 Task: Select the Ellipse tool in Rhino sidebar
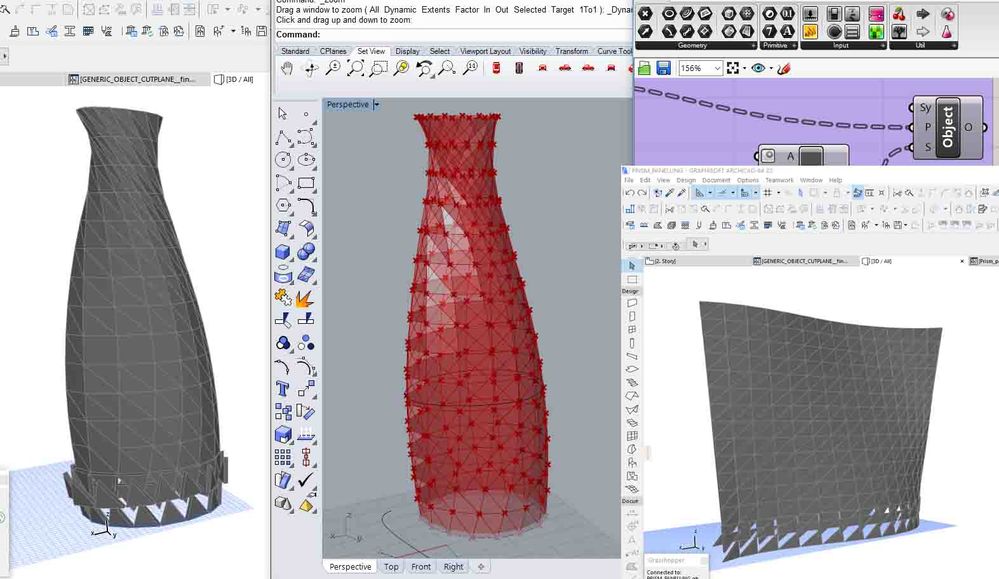[x=306, y=160]
